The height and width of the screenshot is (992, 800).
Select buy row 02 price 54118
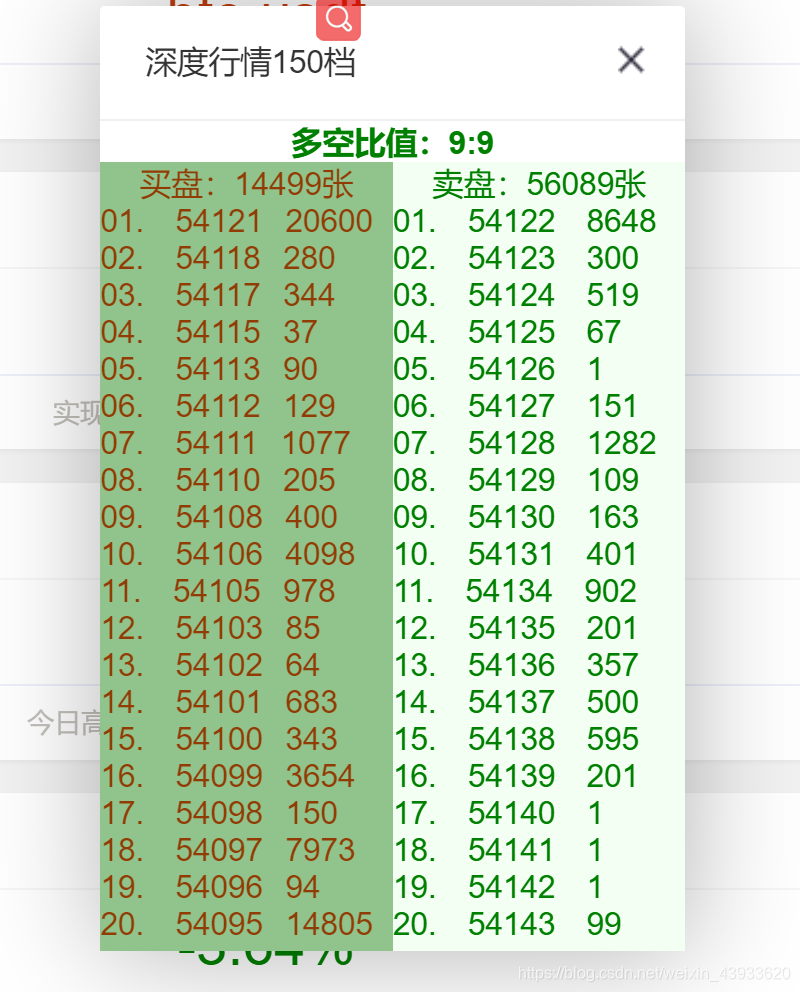coord(218,258)
